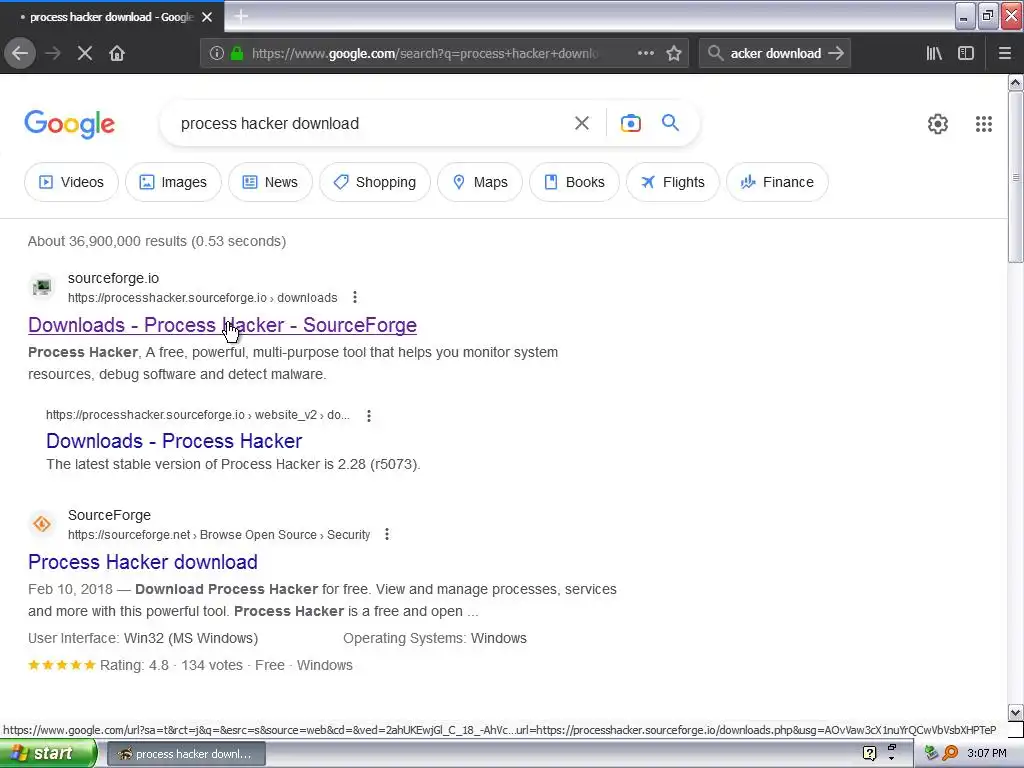Open page actions three-dot menu in address bar
1024x768 pixels.
click(645, 54)
